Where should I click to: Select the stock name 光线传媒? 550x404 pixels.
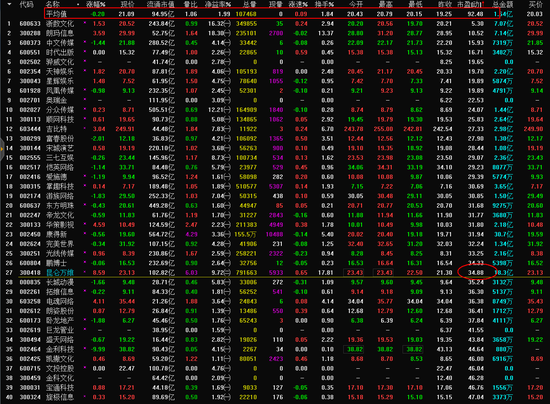(60, 254)
